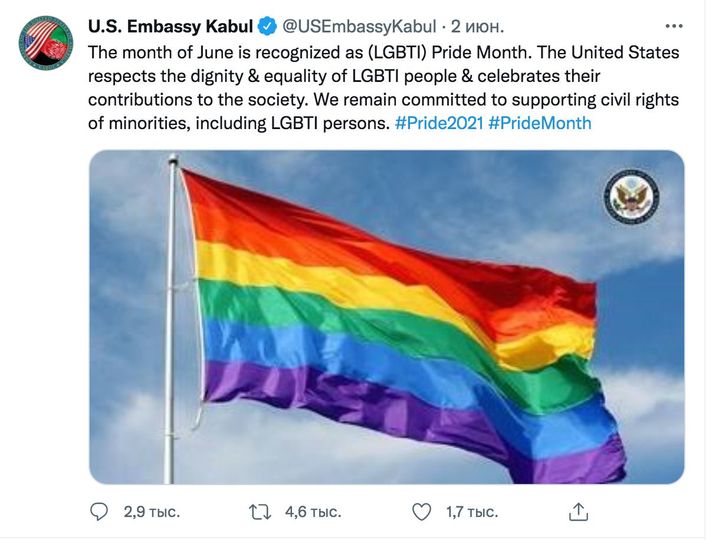Click the 4,6 тыс. retweets count

(313, 511)
